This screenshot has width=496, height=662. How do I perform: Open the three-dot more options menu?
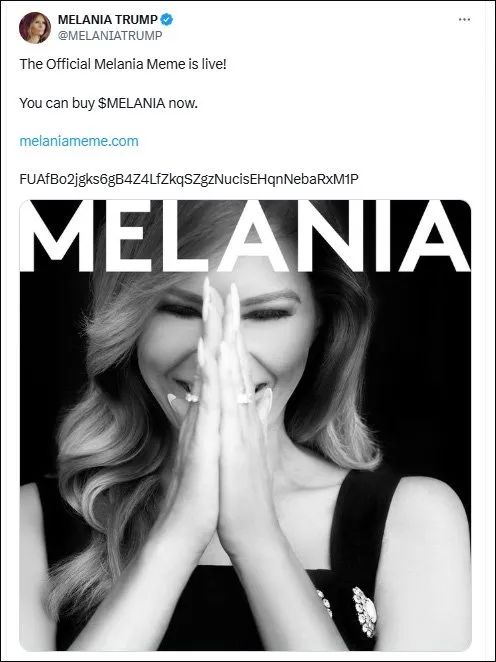click(x=464, y=19)
